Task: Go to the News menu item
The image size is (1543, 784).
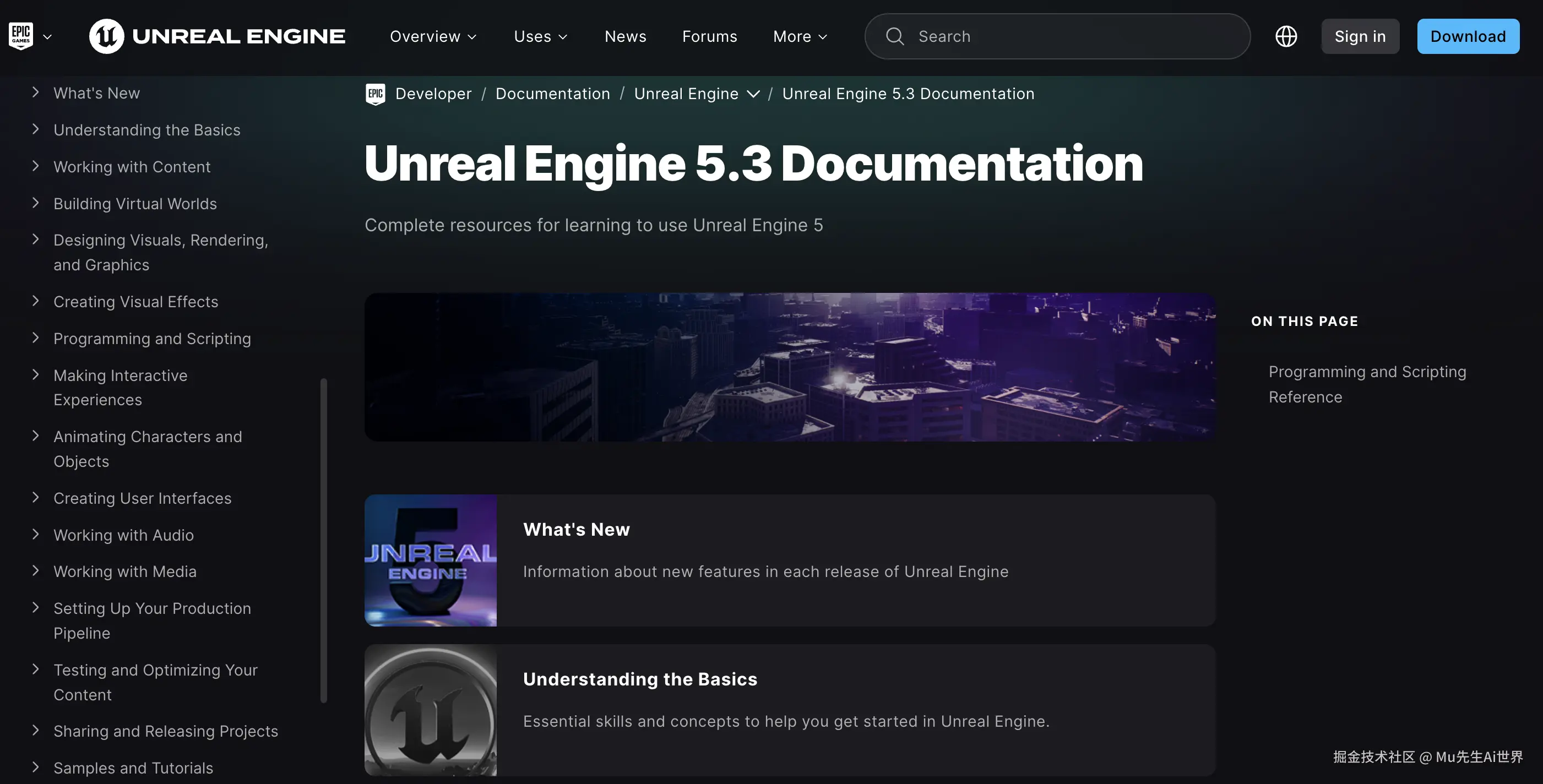Action: pos(626,36)
